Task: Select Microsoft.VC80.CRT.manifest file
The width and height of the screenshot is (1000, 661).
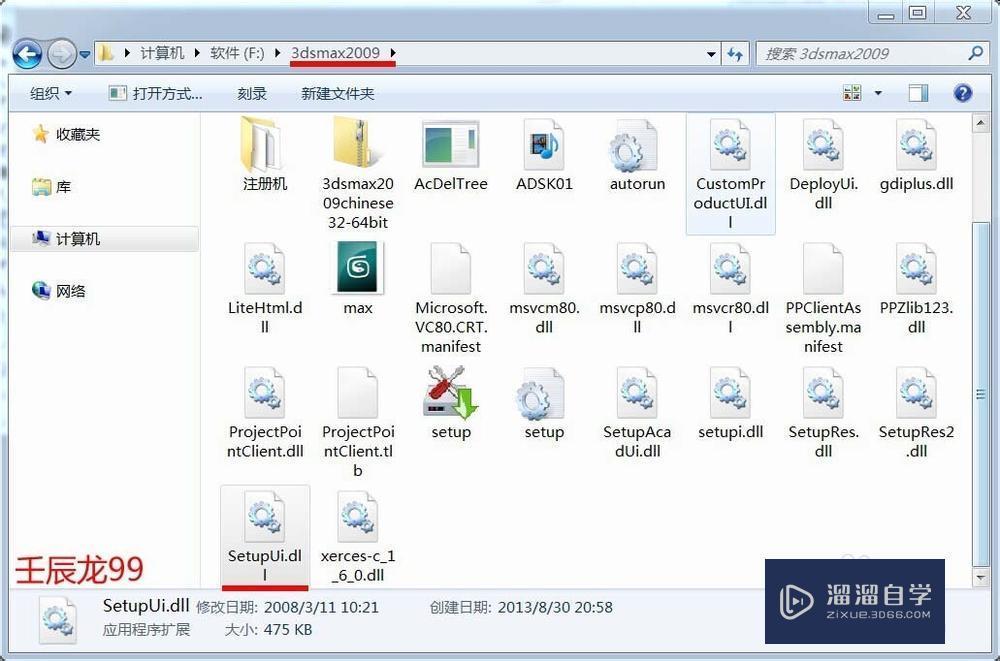Action: (x=451, y=299)
